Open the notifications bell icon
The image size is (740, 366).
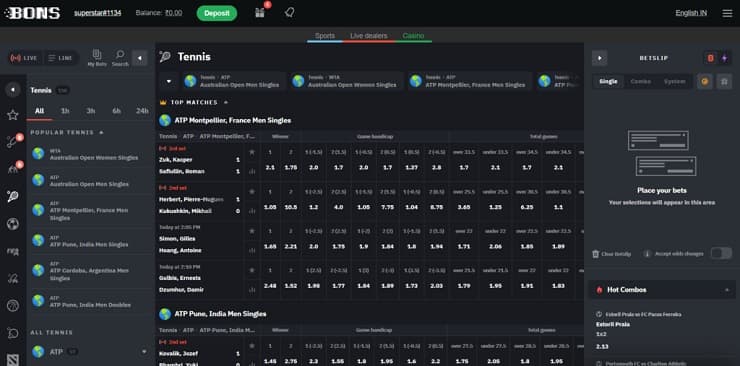(x=289, y=13)
